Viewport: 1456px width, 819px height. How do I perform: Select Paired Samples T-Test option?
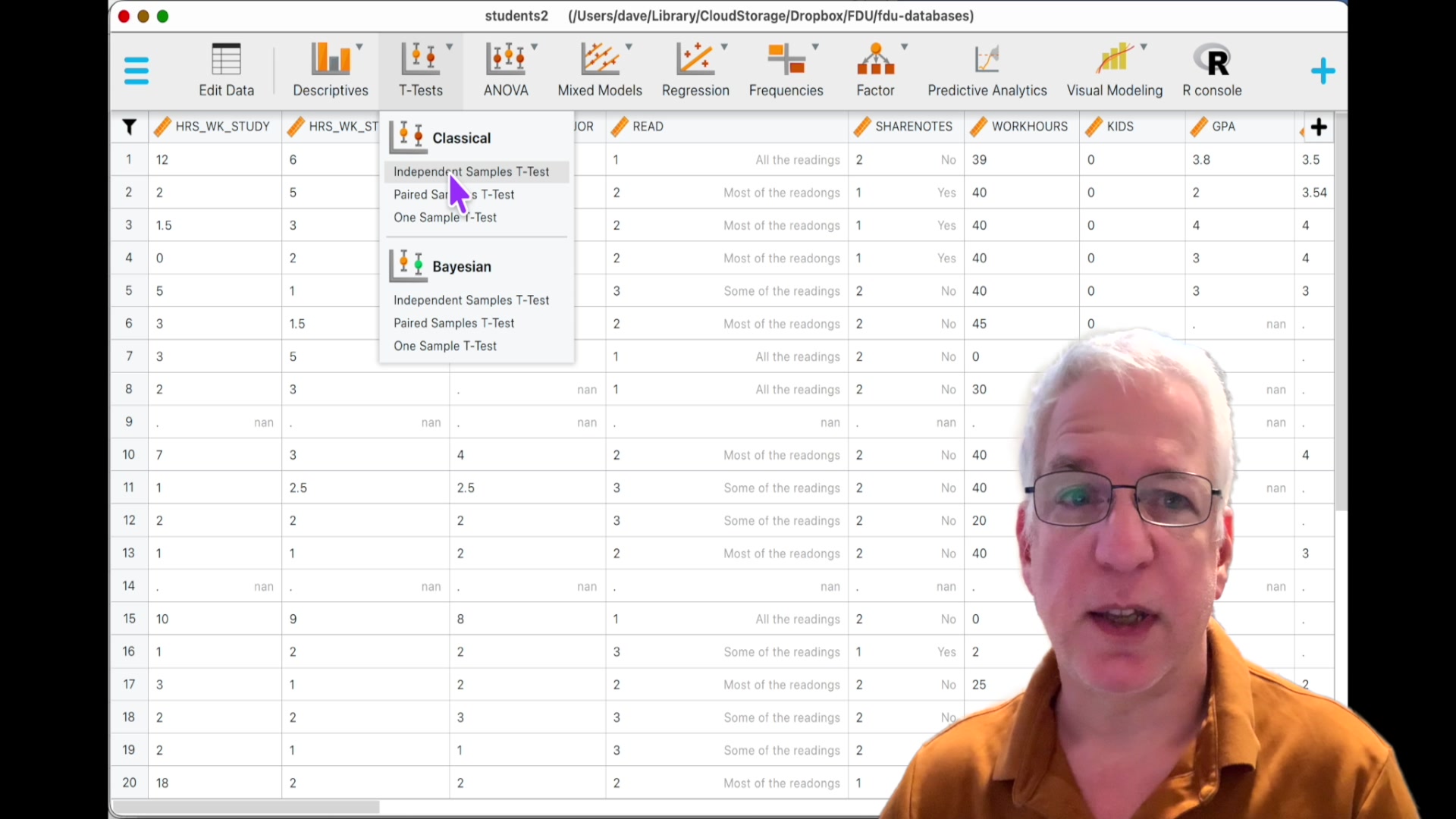pyautogui.click(x=453, y=194)
